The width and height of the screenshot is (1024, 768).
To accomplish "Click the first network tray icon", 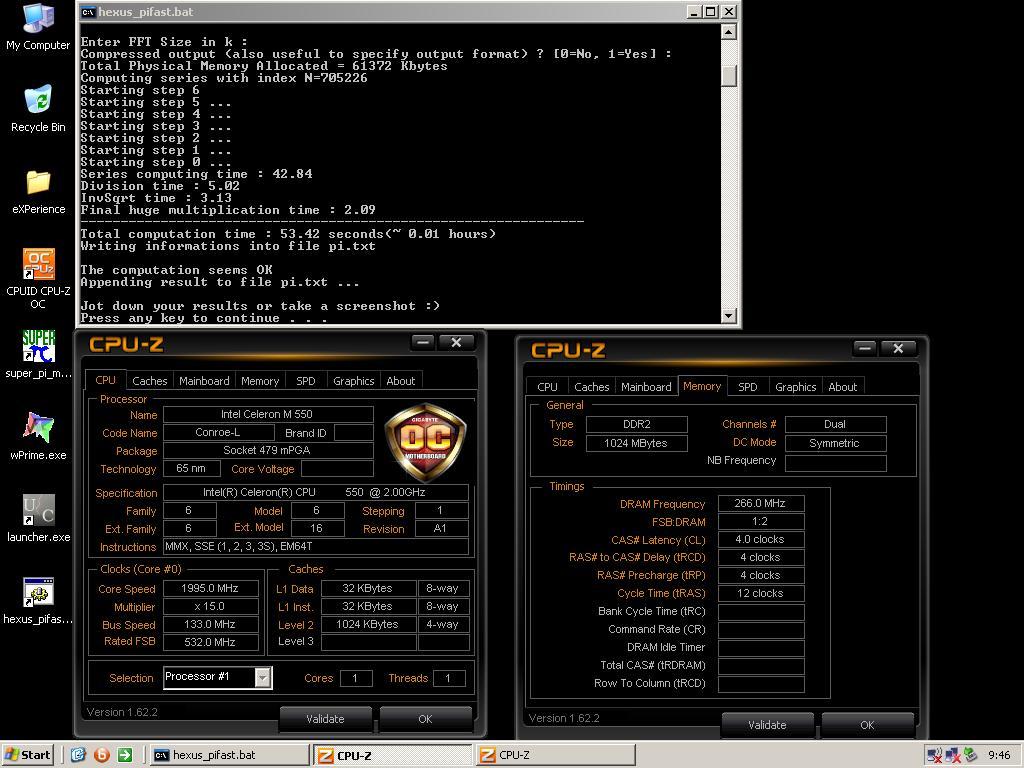I will [935, 756].
